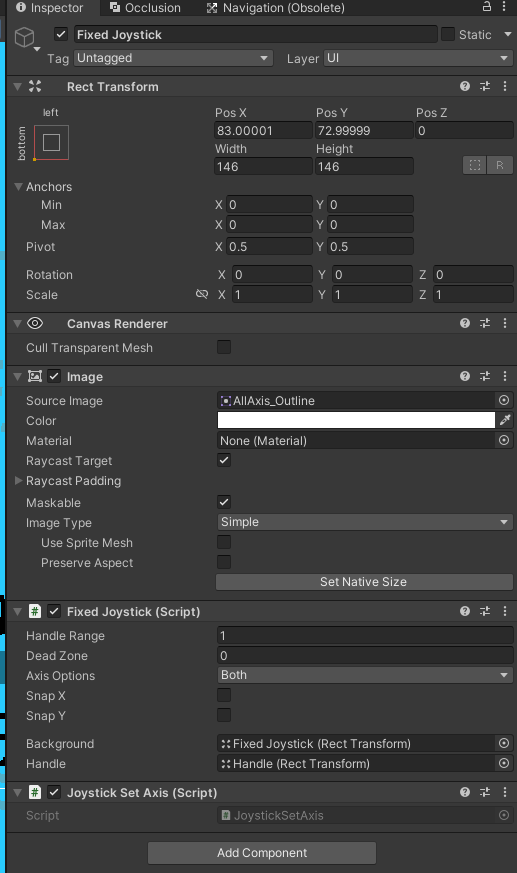This screenshot has height=873, width=517.
Task: Open Fixed Joystick script kebab menu
Action: [505, 611]
